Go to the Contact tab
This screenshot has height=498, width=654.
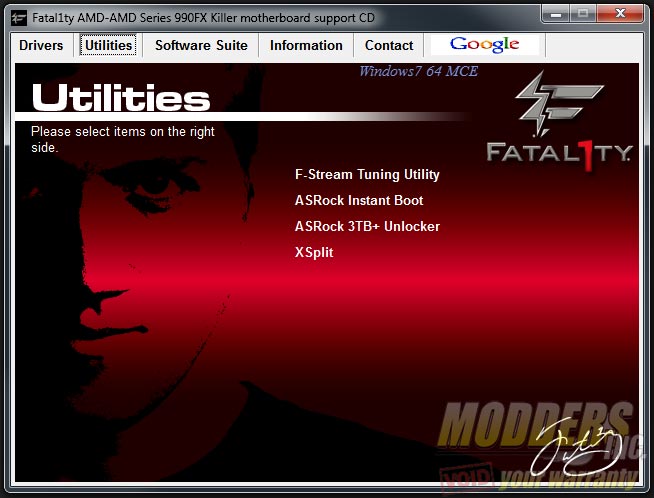[x=389, y=45]
